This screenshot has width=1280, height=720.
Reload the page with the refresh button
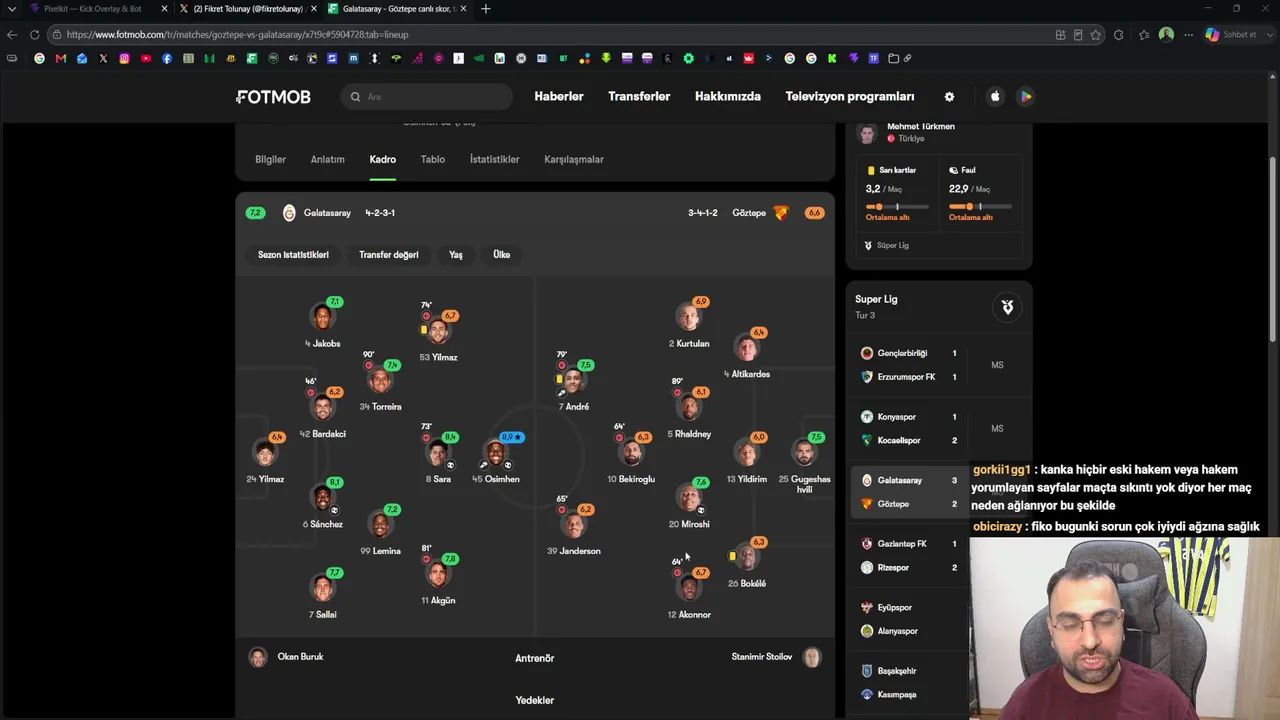pyautogui.click(x=34, y=34)
